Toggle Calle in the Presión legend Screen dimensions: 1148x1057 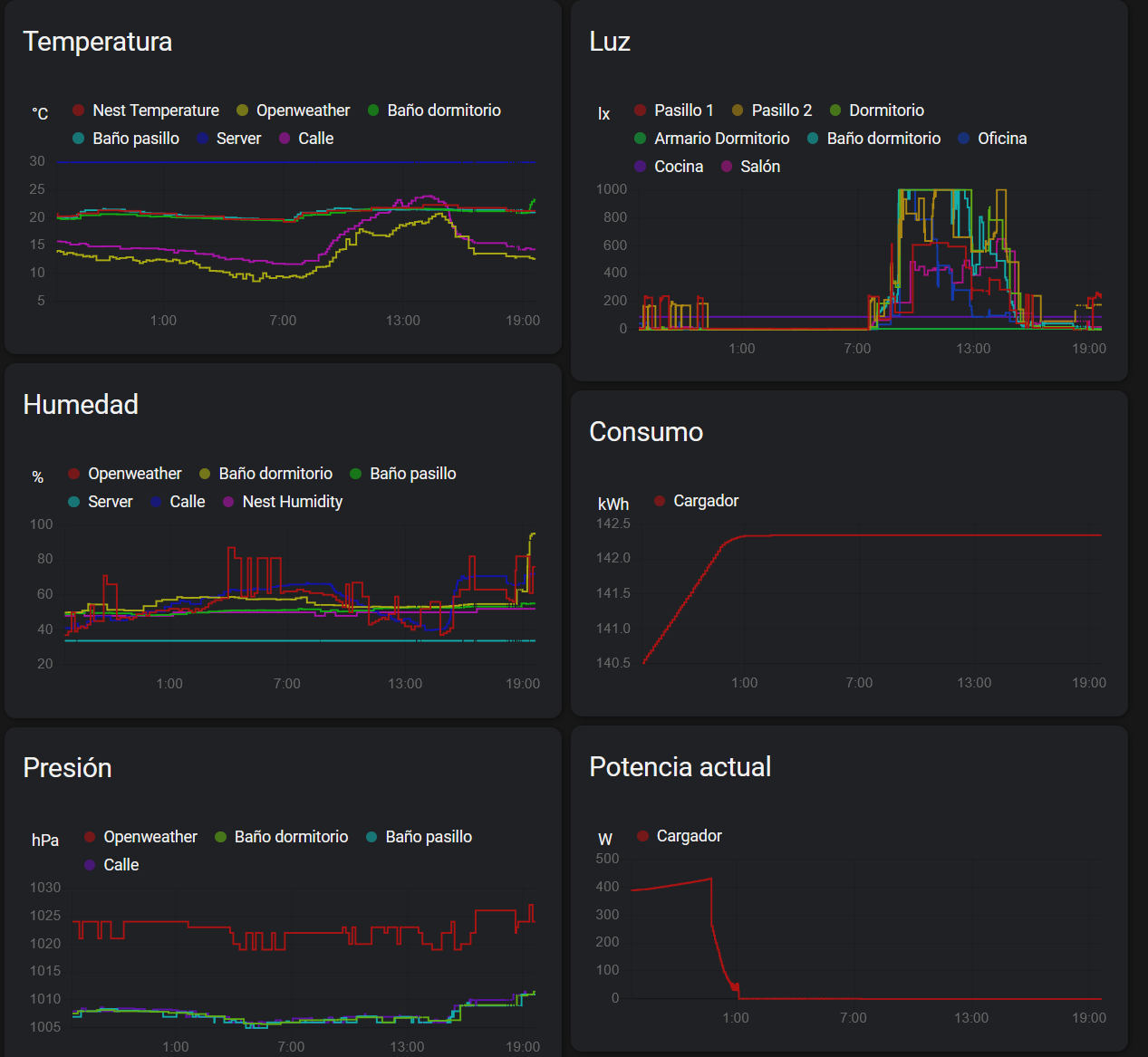[x=111, y=865]
